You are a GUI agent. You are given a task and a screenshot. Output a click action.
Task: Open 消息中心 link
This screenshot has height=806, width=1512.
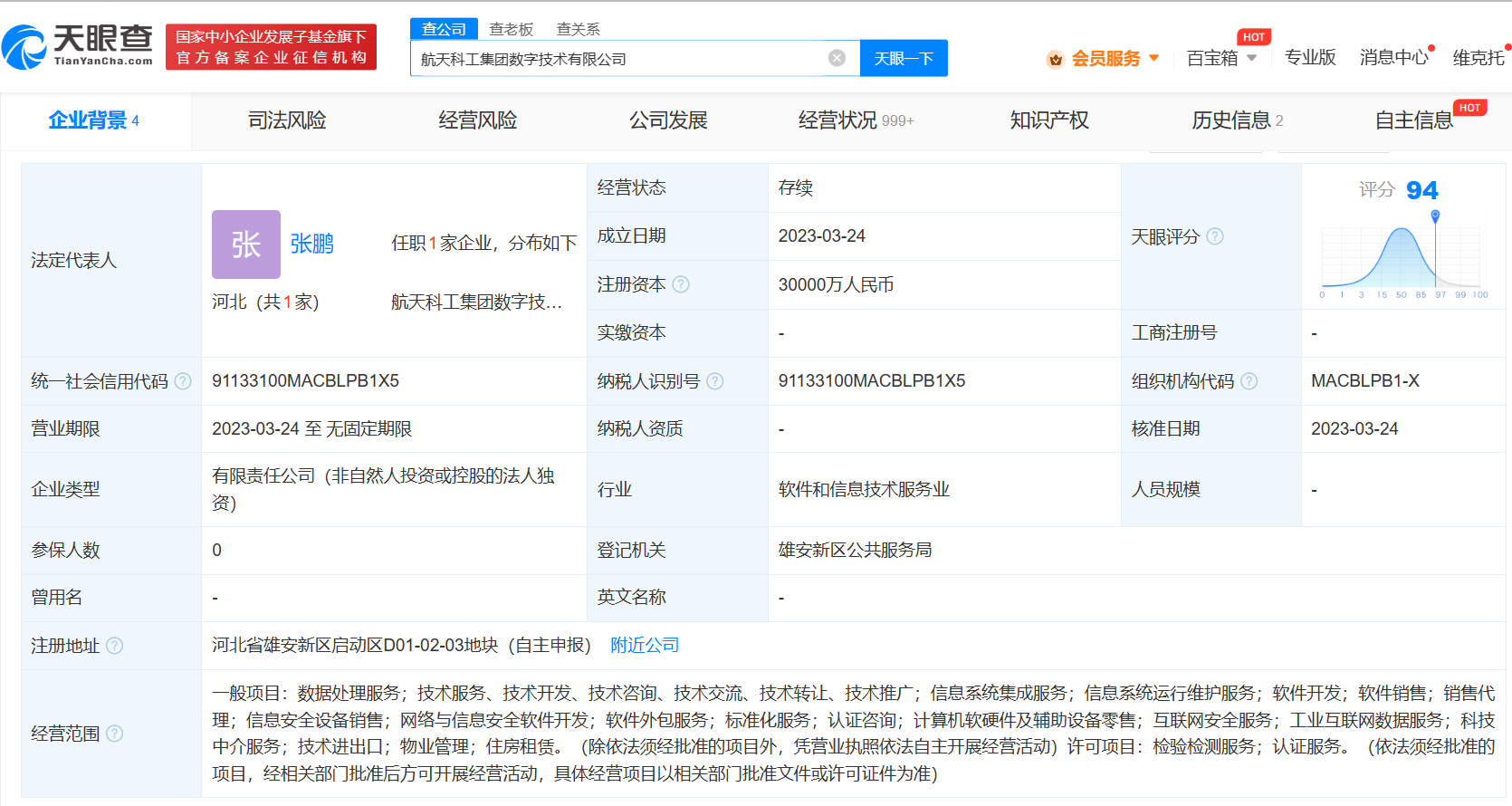pos(1393,58)
